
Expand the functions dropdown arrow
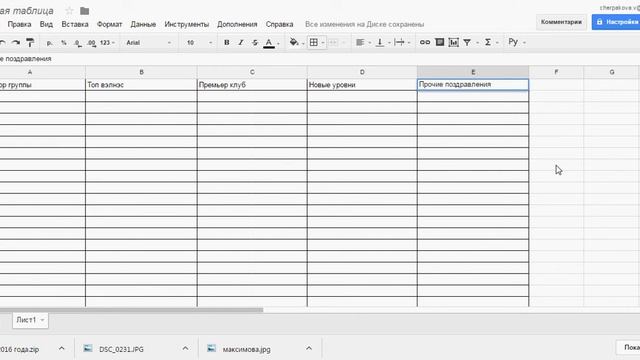pos(497,43)
